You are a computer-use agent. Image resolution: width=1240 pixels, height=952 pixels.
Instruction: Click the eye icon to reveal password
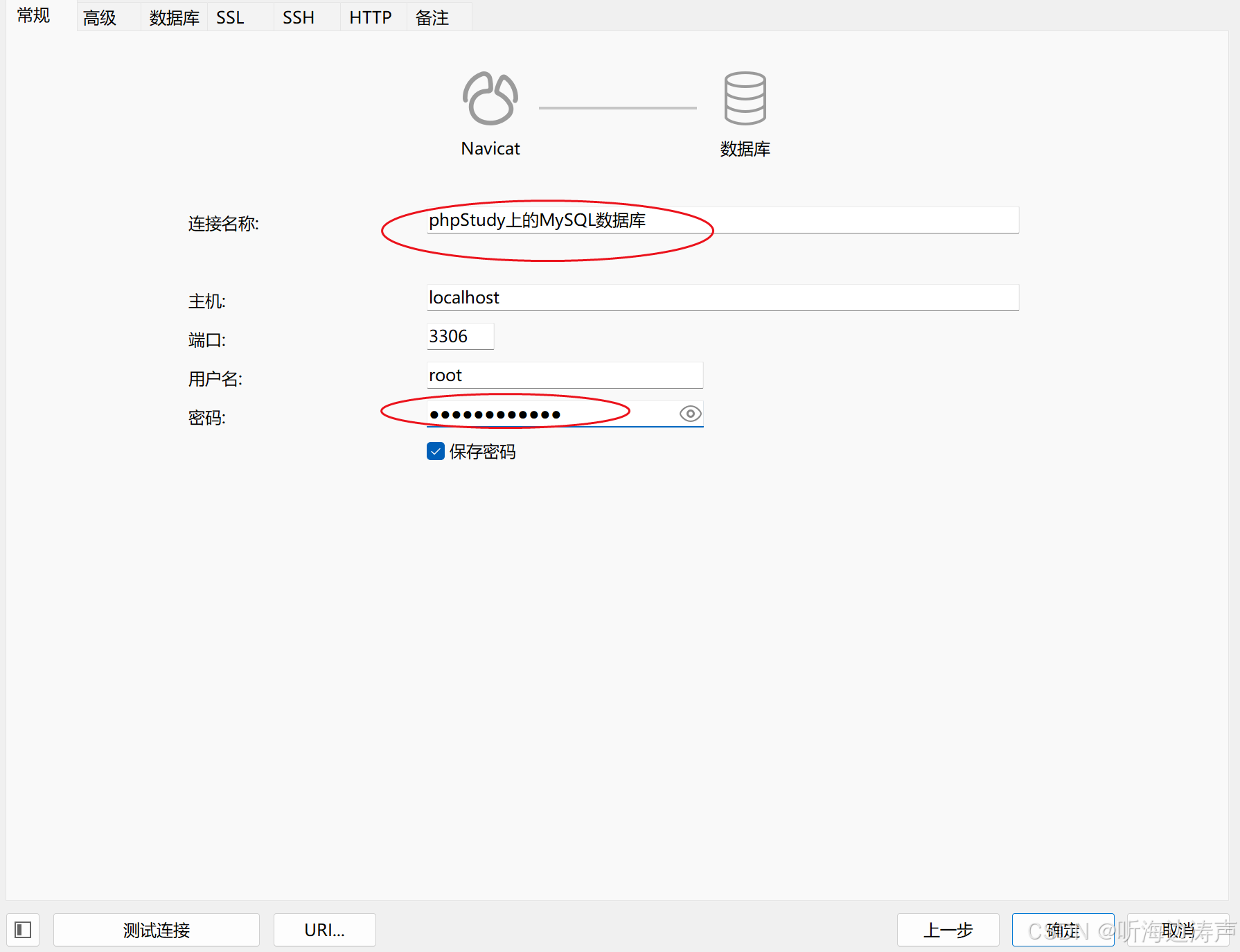coord(689,414)
